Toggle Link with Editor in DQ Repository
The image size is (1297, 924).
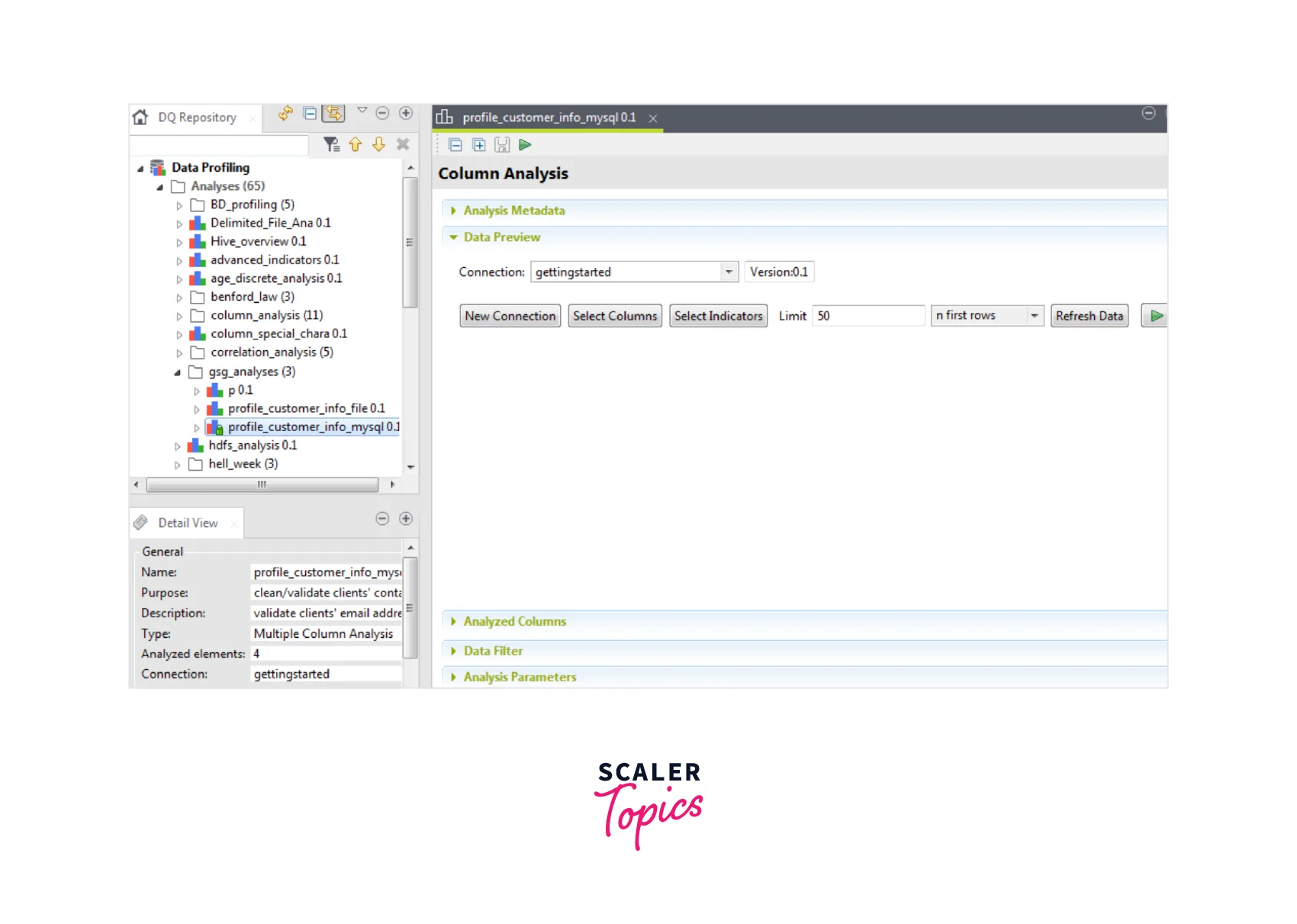click(x=333, y=114)
